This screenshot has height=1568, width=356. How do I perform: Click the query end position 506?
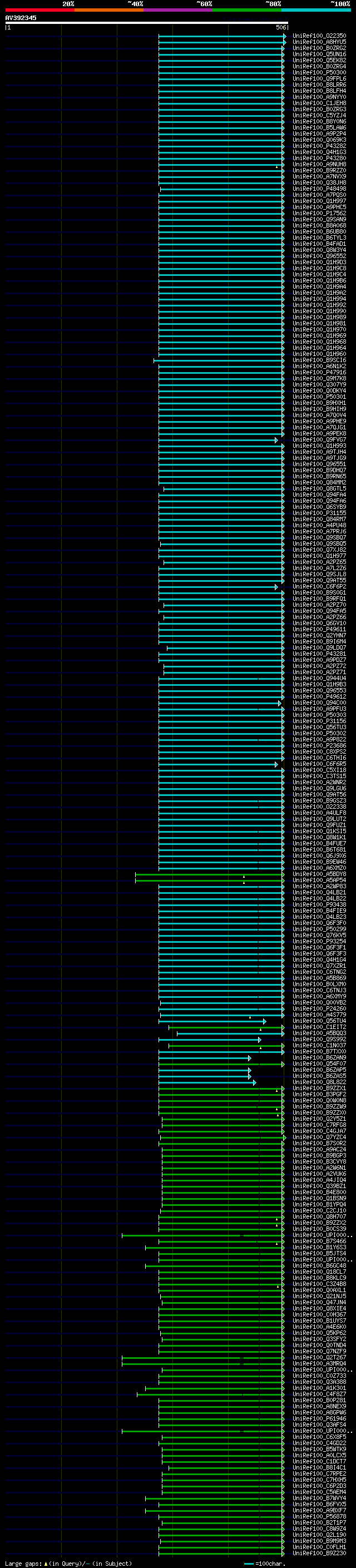point(280,27)
